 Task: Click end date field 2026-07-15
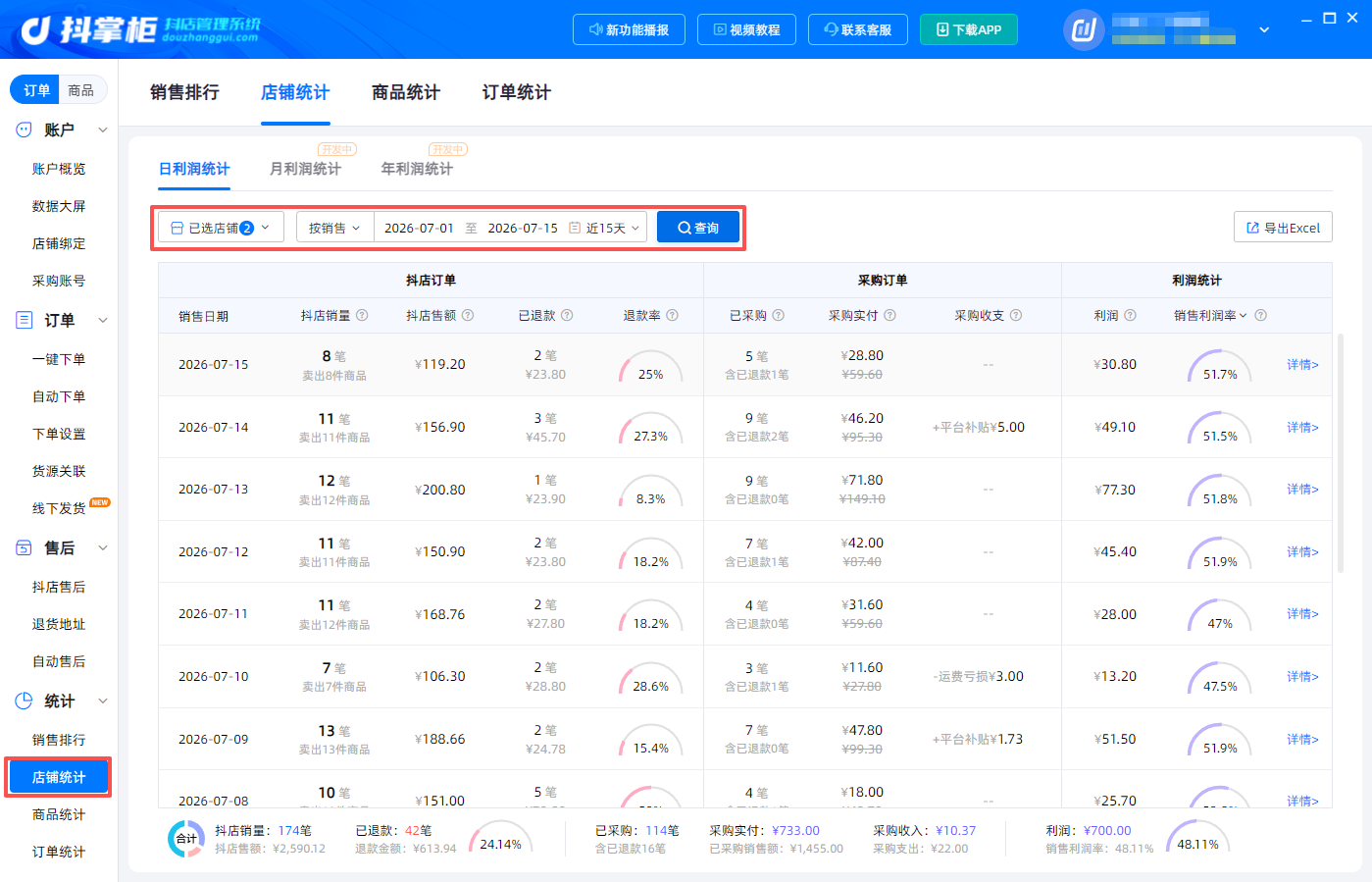click(523, 228)
